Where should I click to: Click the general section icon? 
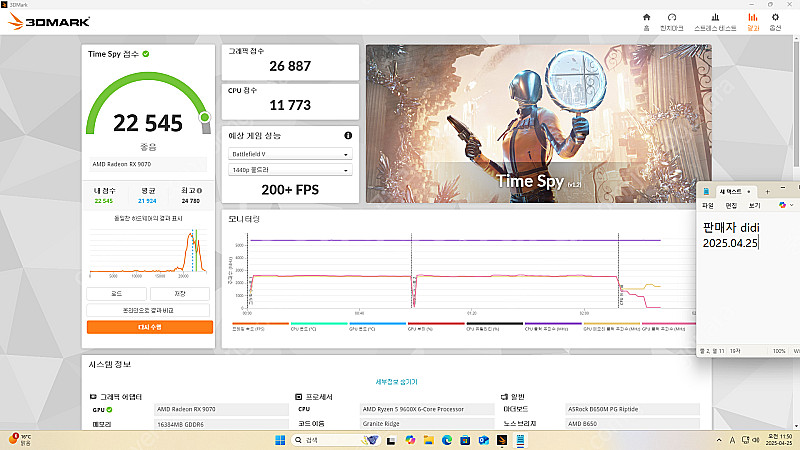[504, 396]
